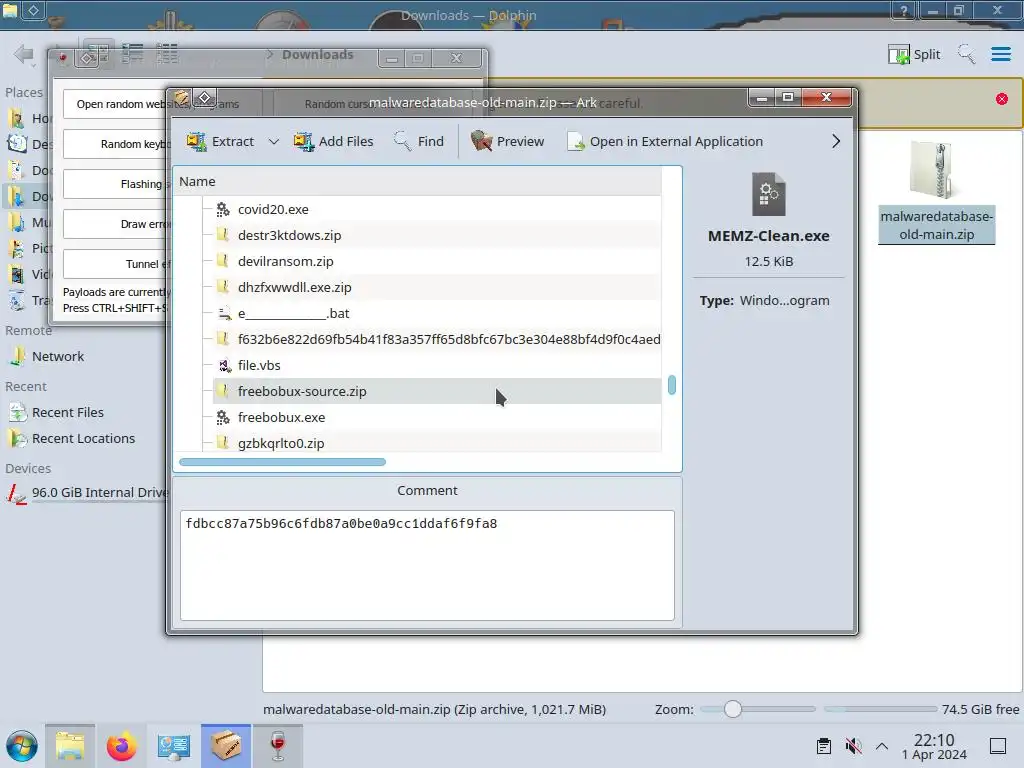Sort by the Name column header
The width and height of the screenshot is (1024, 768).
pos(418,182)
